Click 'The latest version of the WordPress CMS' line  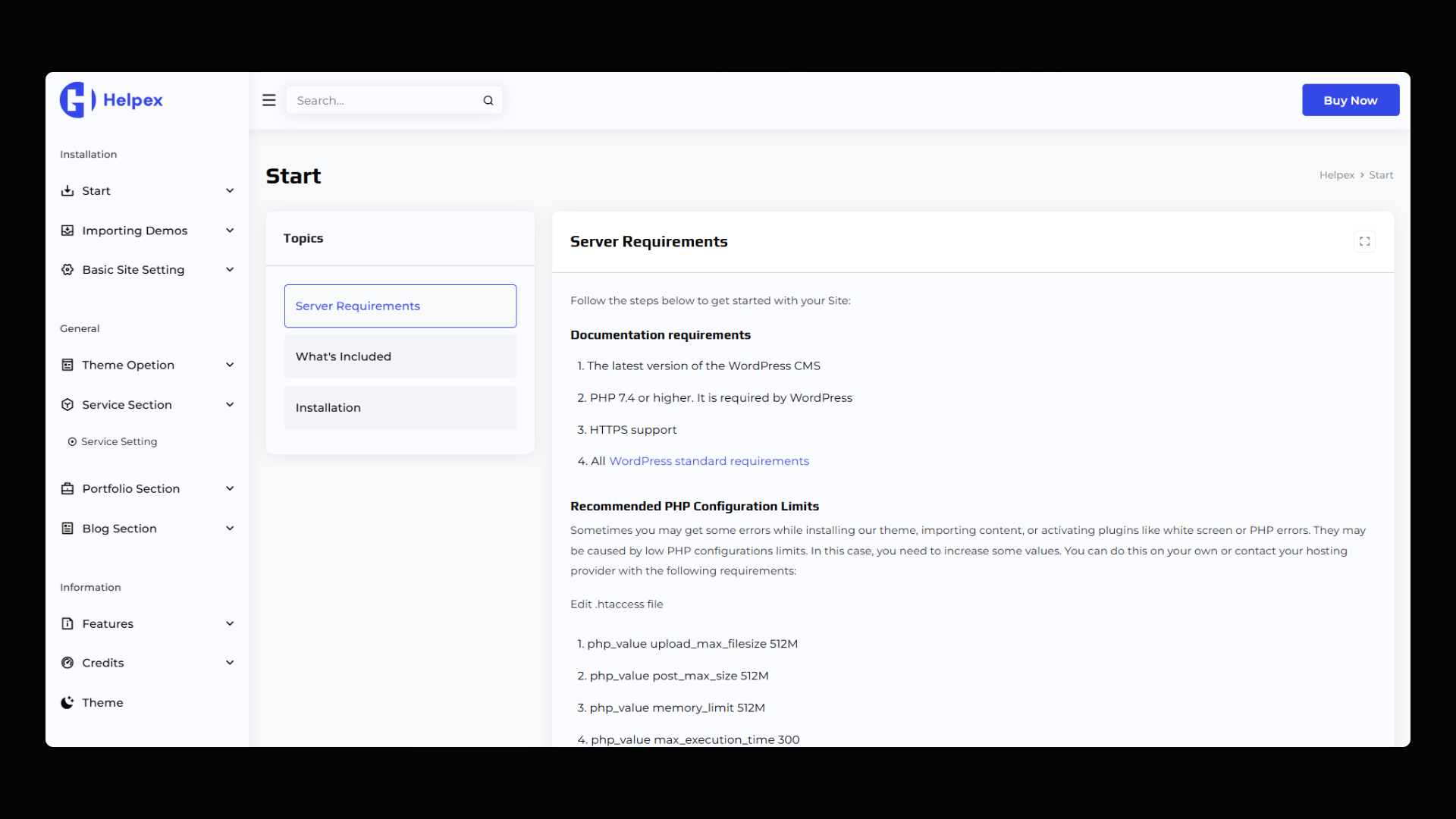click(703, 366)
